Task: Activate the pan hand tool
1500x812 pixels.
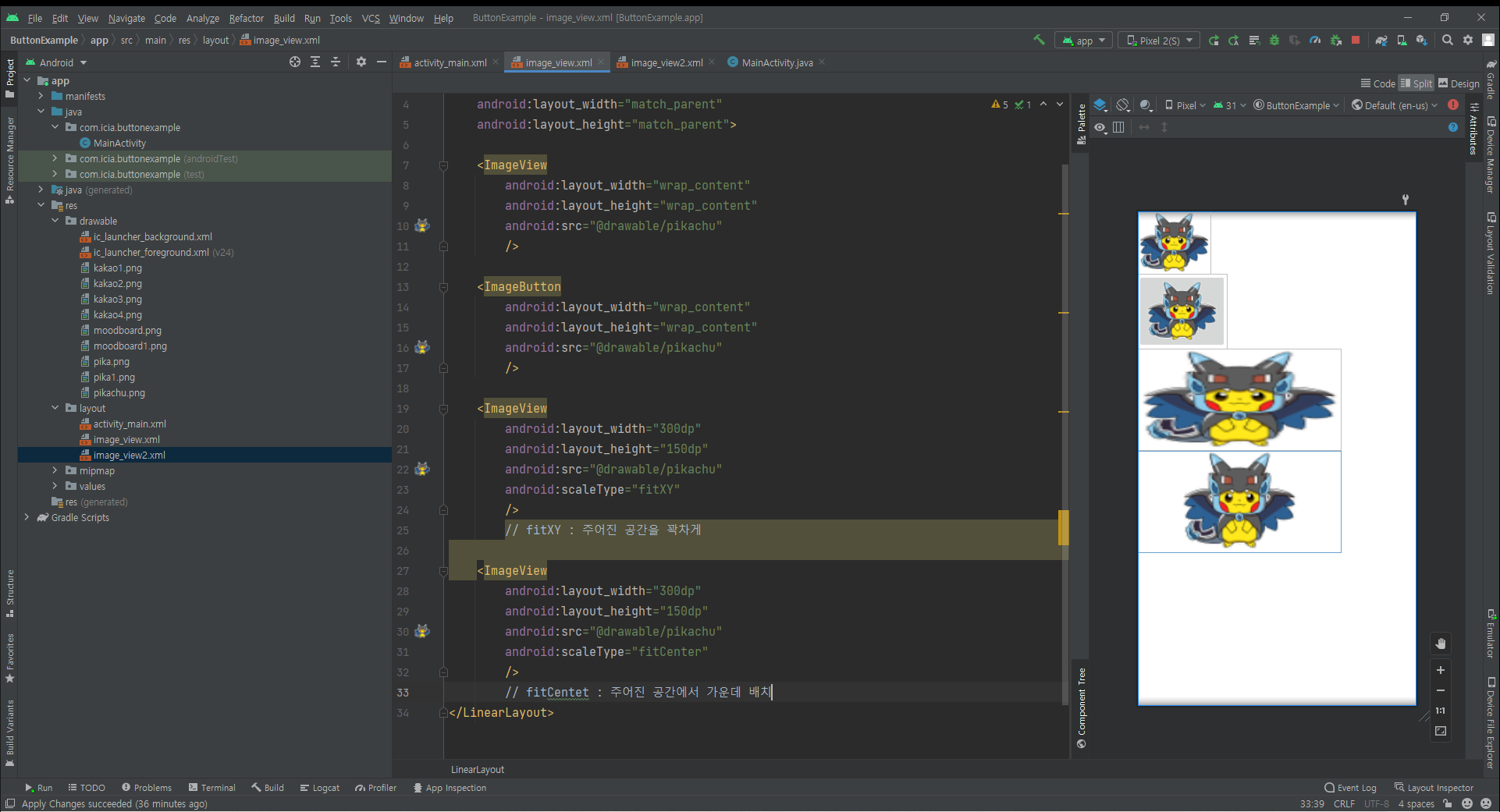Action: [1441, 644]
